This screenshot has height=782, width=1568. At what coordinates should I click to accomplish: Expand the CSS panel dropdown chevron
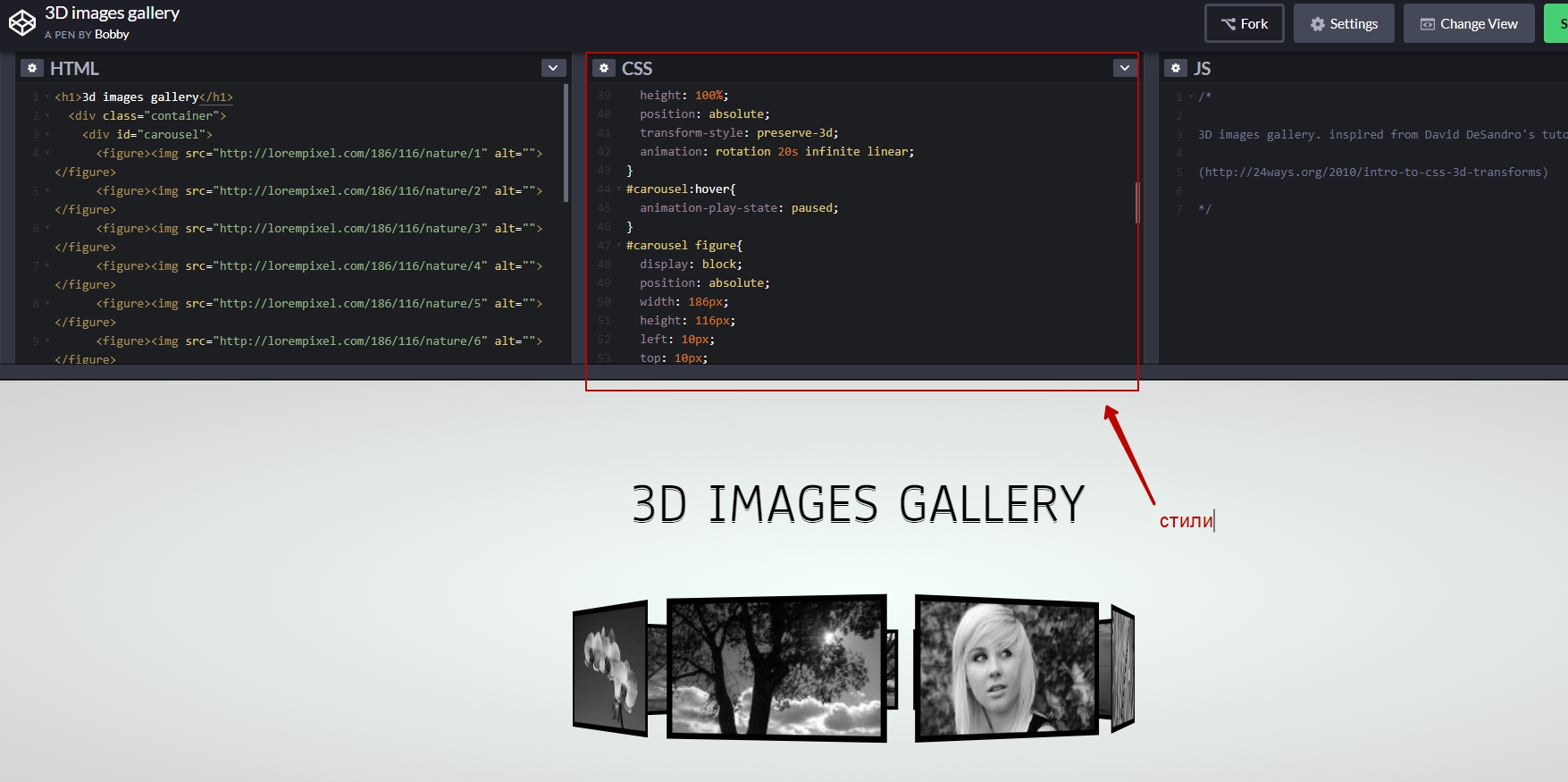1125,68
